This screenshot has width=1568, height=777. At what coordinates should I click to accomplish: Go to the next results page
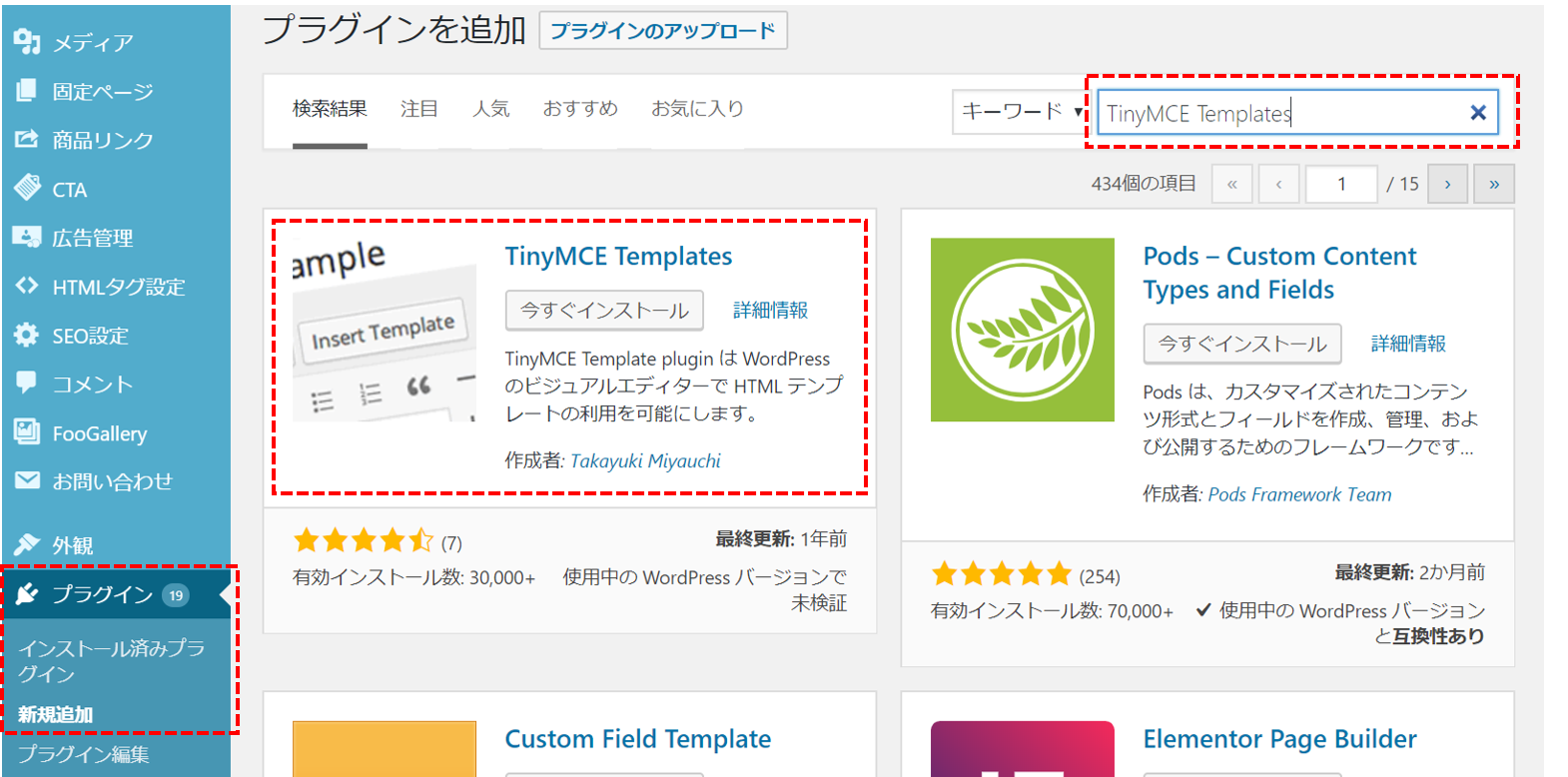[x=1447, y=184]
